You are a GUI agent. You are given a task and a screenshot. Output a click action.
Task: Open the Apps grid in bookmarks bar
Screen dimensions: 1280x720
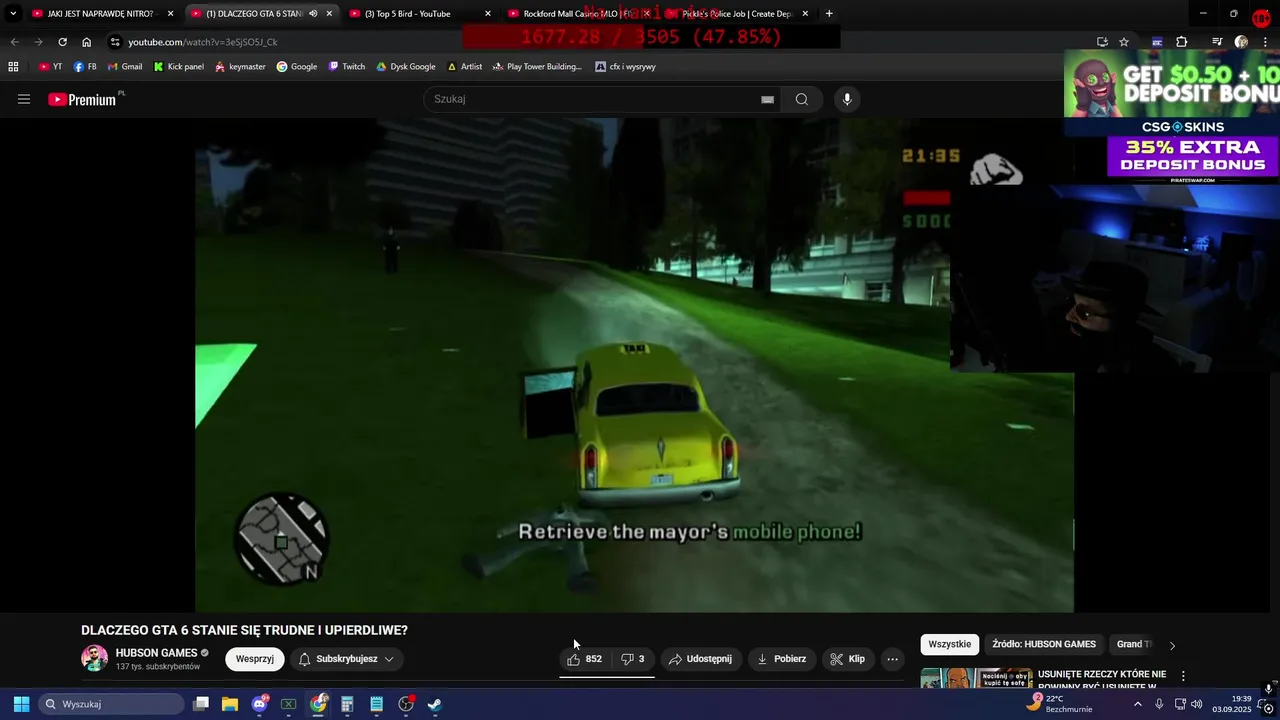[x=13, y=67]
